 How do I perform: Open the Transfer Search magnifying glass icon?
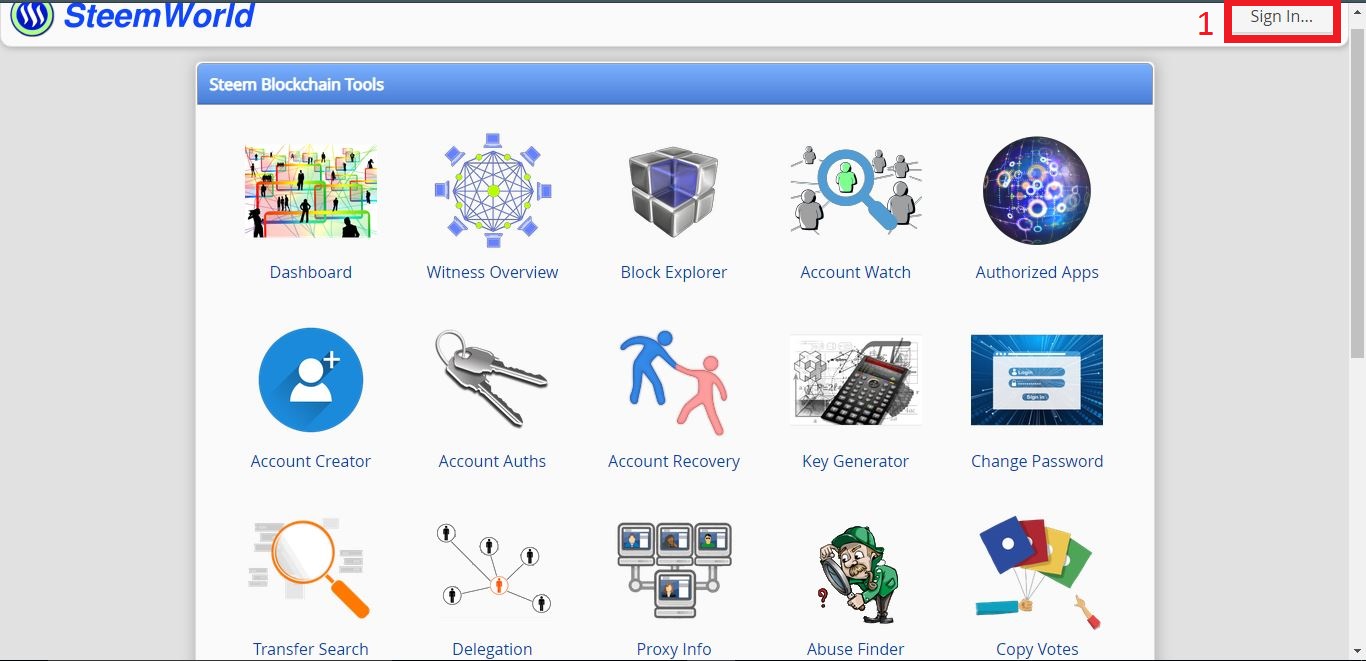tap(310, 568)
